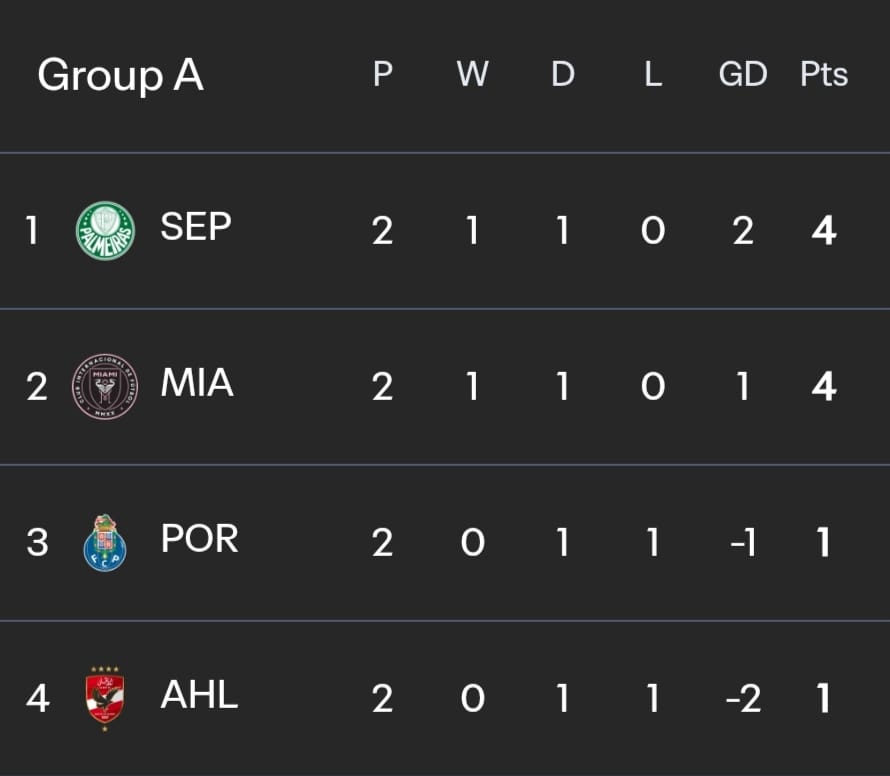The height and width of the screenshot is (776, 890).
Task: Click the L column header
Action: (x=653, y=74)
